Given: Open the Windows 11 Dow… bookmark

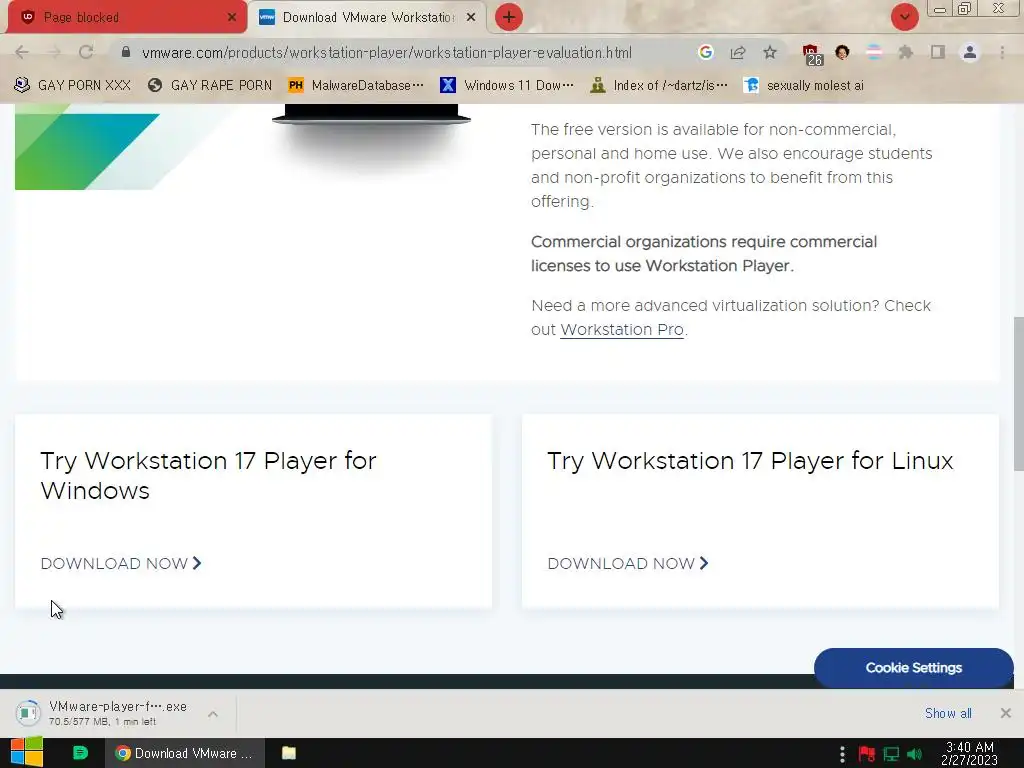Looking at the screenshot, I should pos(507,85).
